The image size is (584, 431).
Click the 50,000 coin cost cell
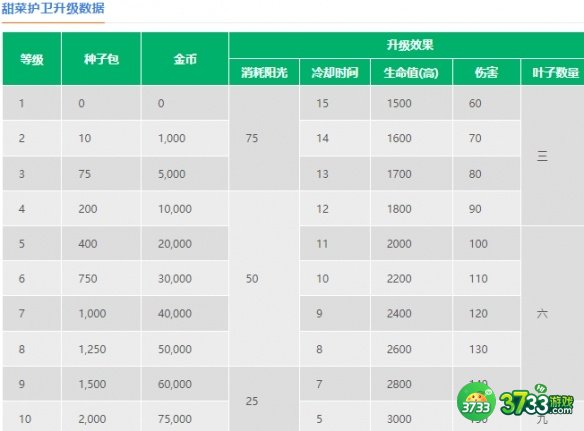pos(185,349)
